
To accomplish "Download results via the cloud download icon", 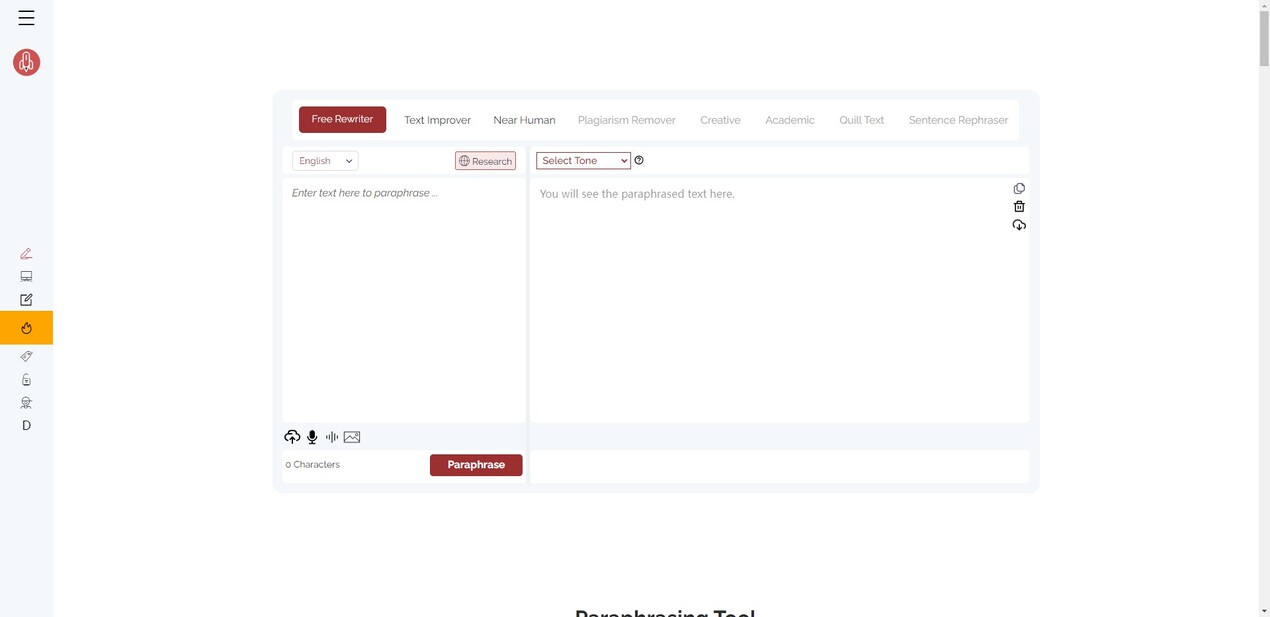I will (1019, 225).
